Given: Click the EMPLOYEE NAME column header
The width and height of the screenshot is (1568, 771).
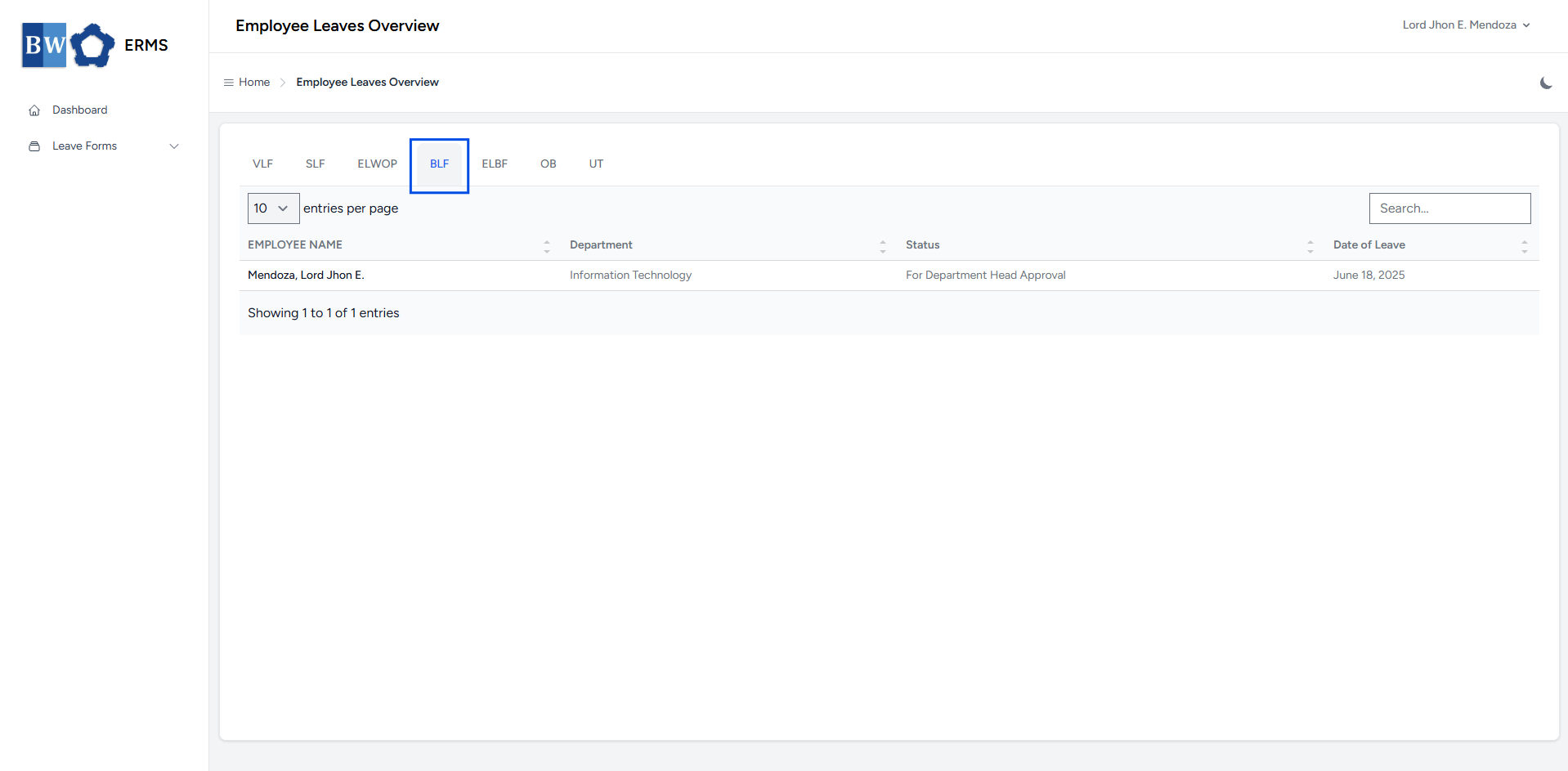Looking at the screenshot, I should [295, 245].
